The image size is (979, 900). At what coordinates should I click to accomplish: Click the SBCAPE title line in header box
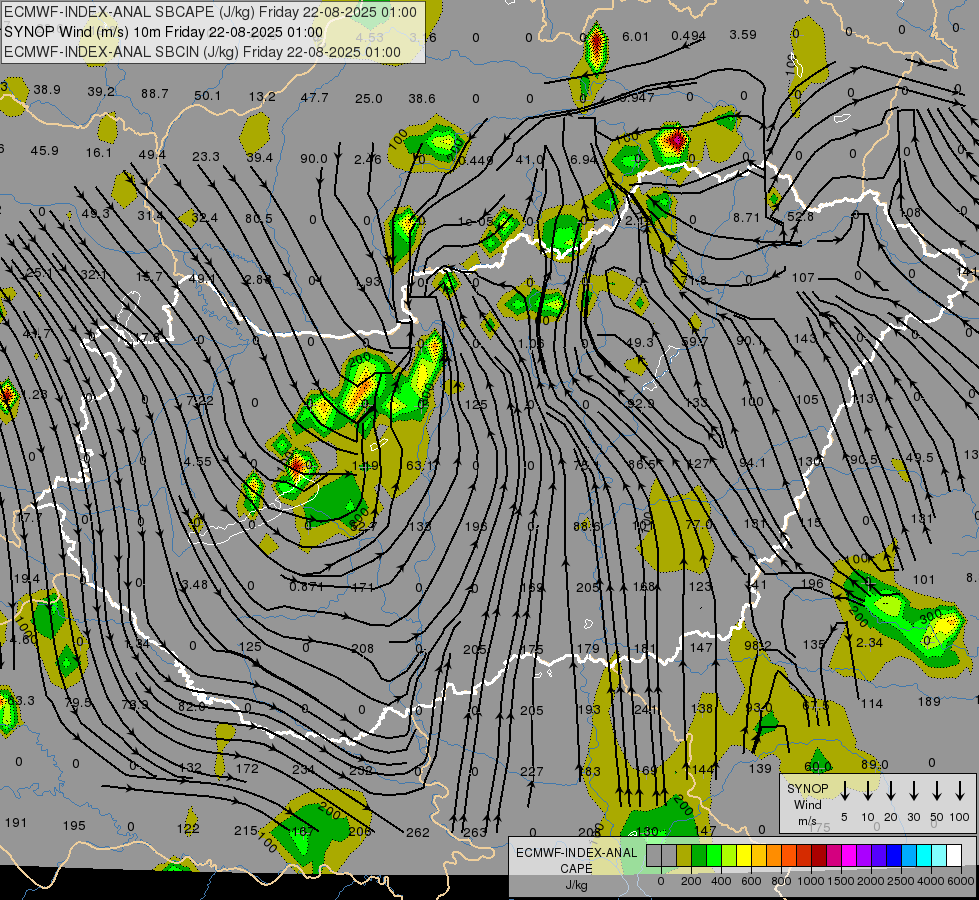(x=210, y=12)
